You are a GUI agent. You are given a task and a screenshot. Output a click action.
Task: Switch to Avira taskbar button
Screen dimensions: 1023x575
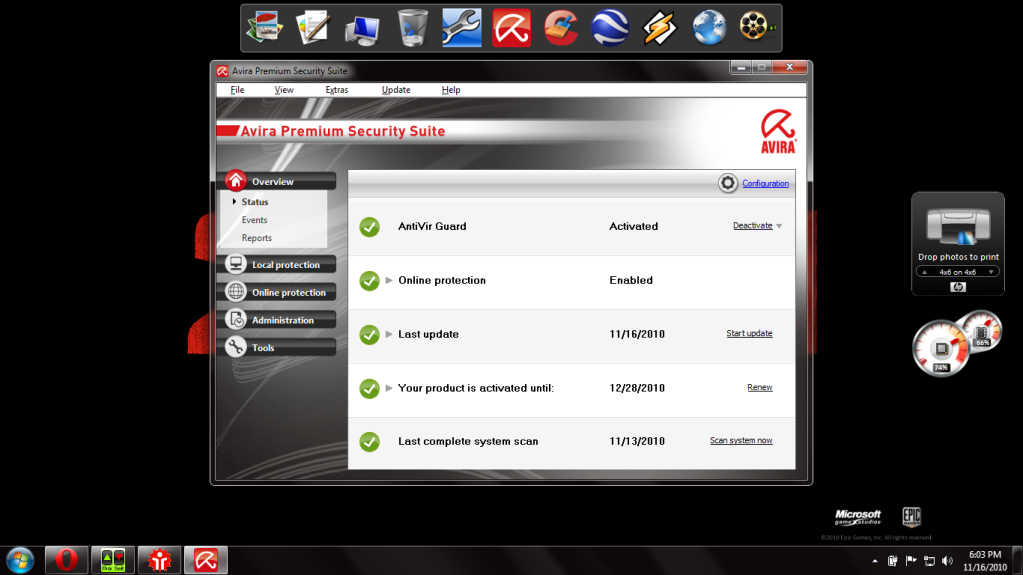tap(206, 560)
